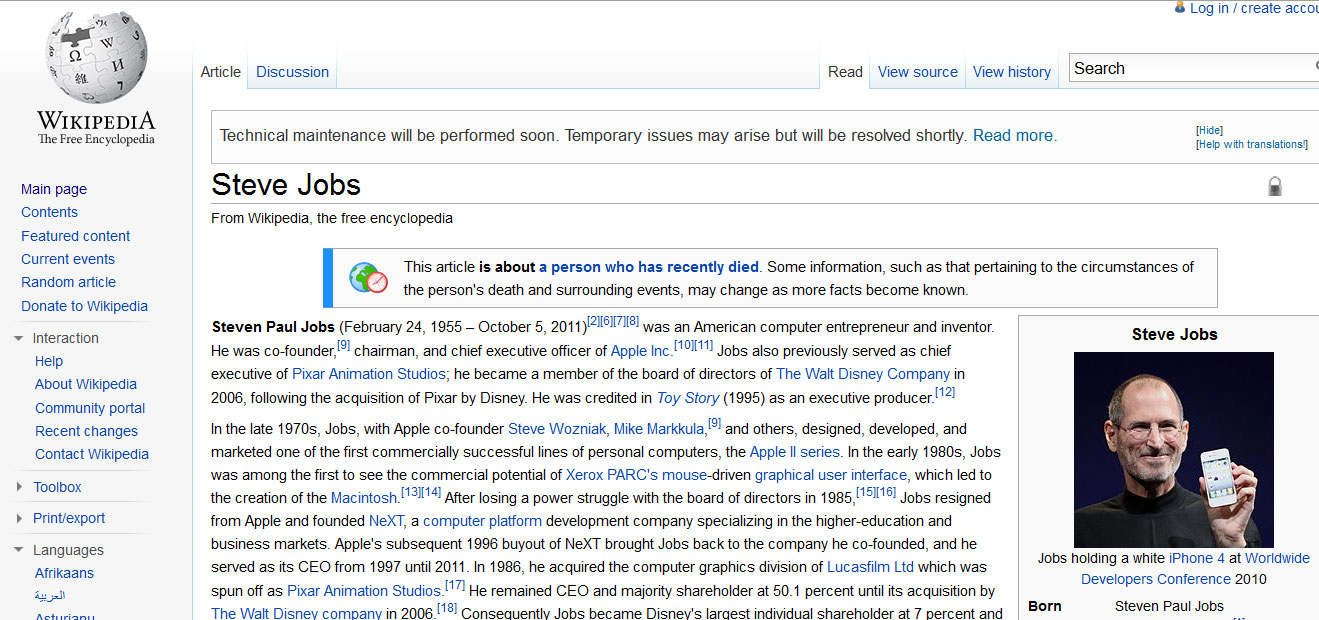This screenshot has height=620, width=1319.
Task: Open the Mike Markkula link
Action: 659,429
